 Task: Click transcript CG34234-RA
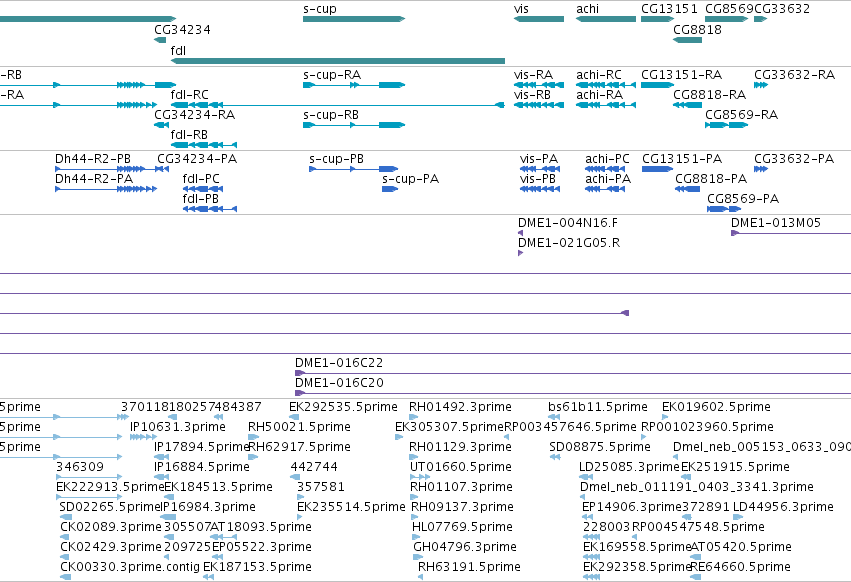coord(162,125)
